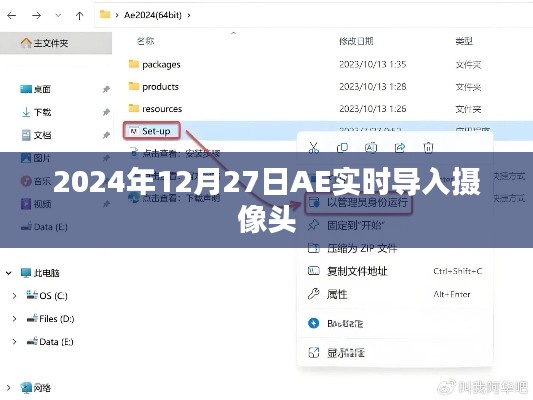Screen dimensions: 533x400
Task: Go back with the back arrow
Action: point(12,15)
